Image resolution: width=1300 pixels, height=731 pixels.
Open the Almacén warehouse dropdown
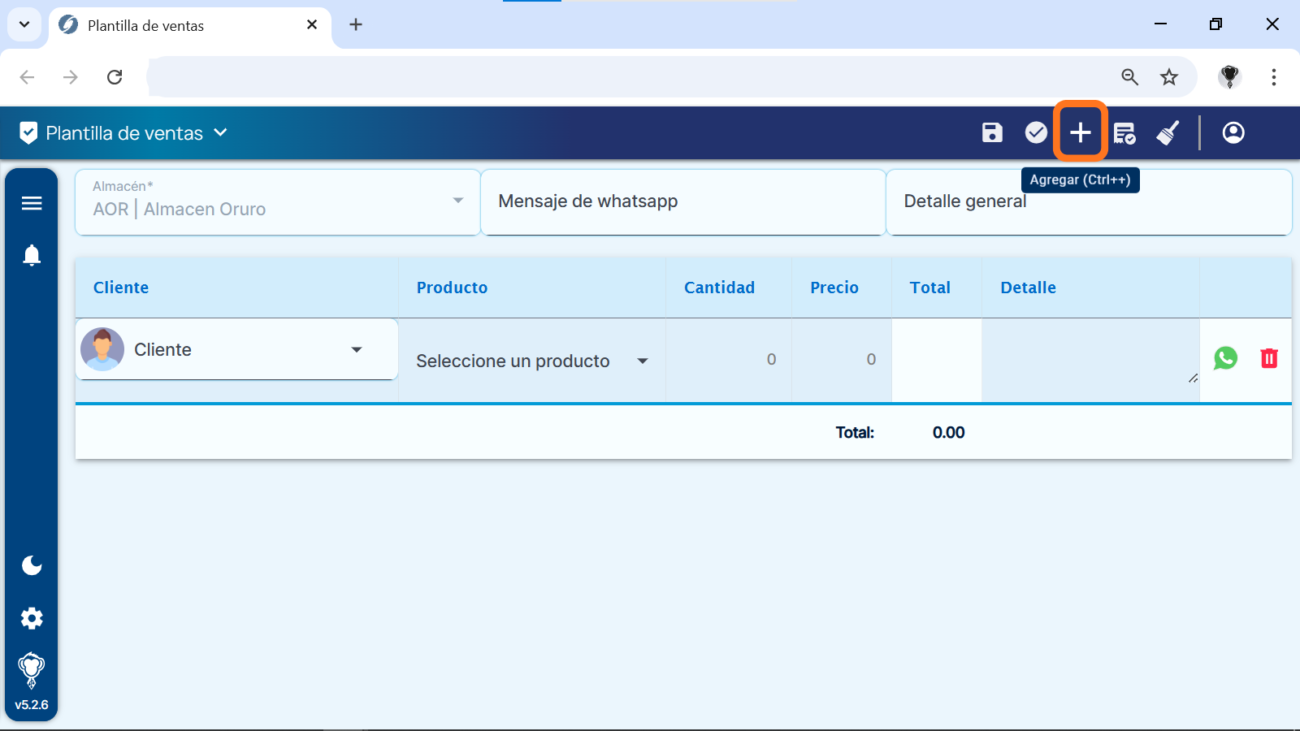click(277, 201)
